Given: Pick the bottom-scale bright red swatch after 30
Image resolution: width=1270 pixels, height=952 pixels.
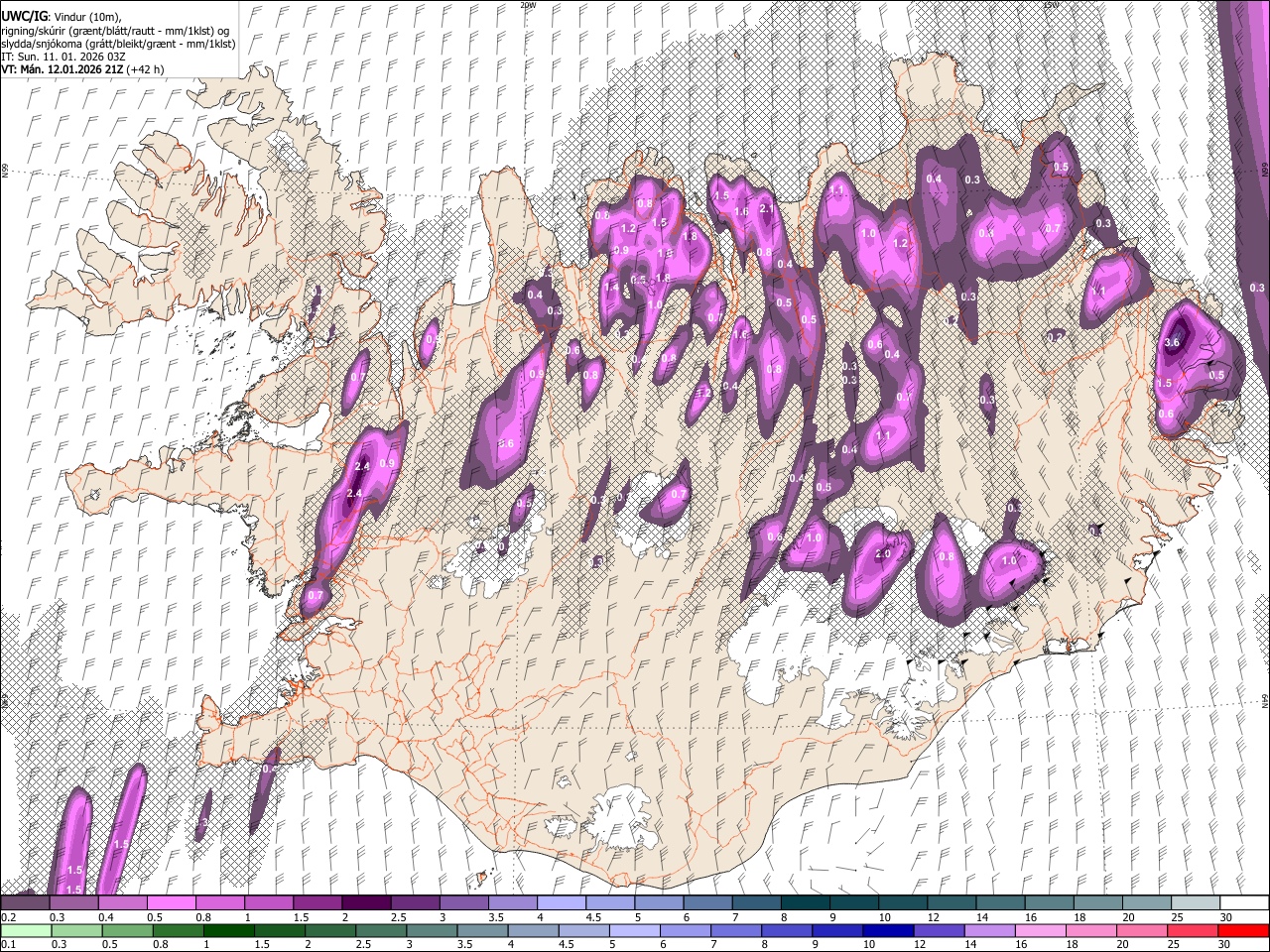Looking at the screenshot, I should (1243, 930).
